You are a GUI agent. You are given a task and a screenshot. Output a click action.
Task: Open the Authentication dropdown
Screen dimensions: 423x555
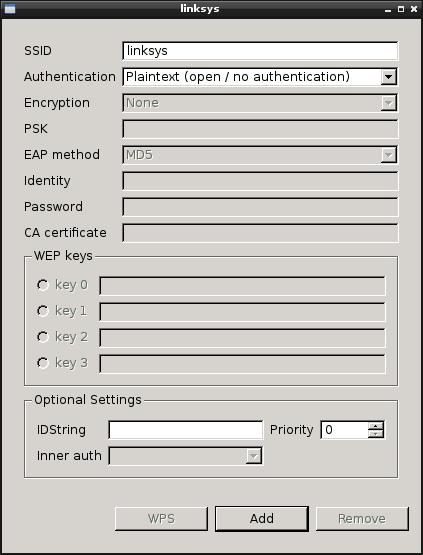(x=260, y=77)
